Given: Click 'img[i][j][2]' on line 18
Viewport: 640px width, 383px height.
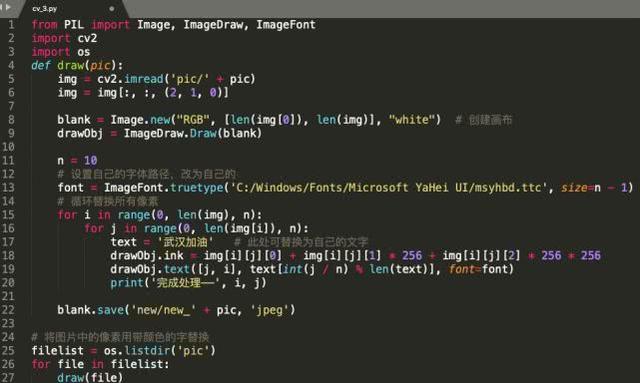Looking at the screenshot, I should [x=481, y=256].
